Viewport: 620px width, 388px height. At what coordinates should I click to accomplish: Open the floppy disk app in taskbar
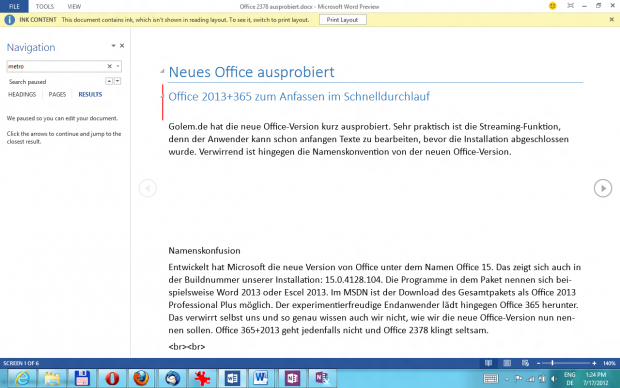click(x=82, y=379)
